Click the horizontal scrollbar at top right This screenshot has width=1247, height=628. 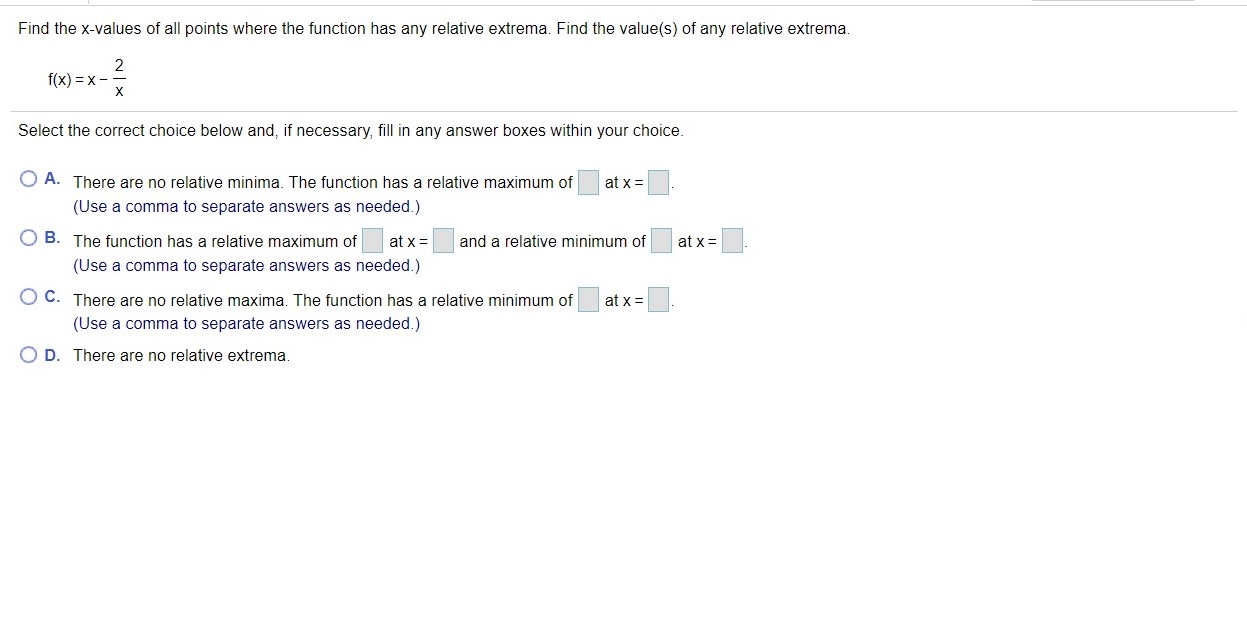pyautogui.click(x=1112, y=2)
